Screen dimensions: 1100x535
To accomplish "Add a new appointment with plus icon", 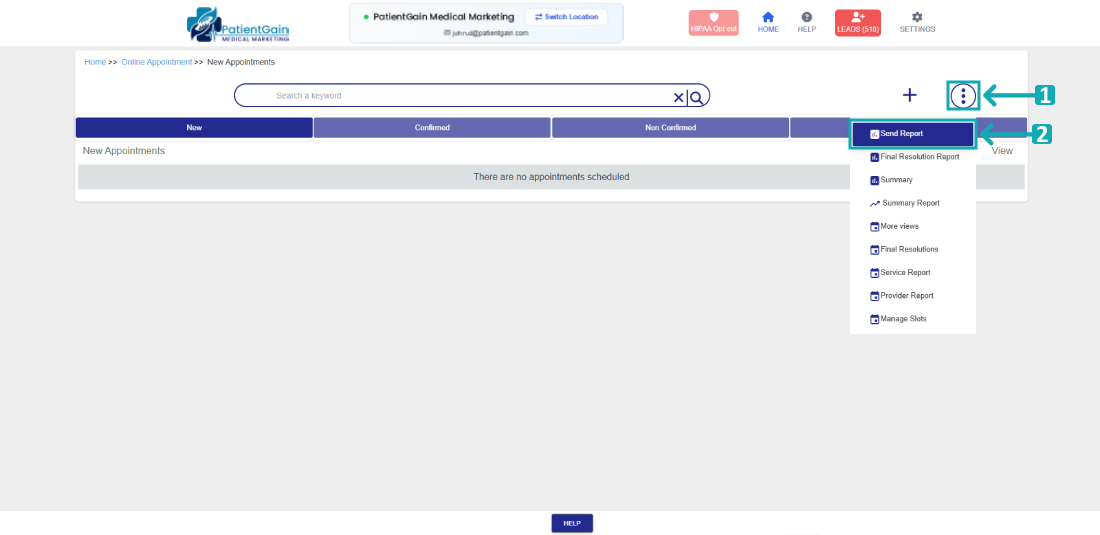I will pyautogui.click(x=909, y=95).
